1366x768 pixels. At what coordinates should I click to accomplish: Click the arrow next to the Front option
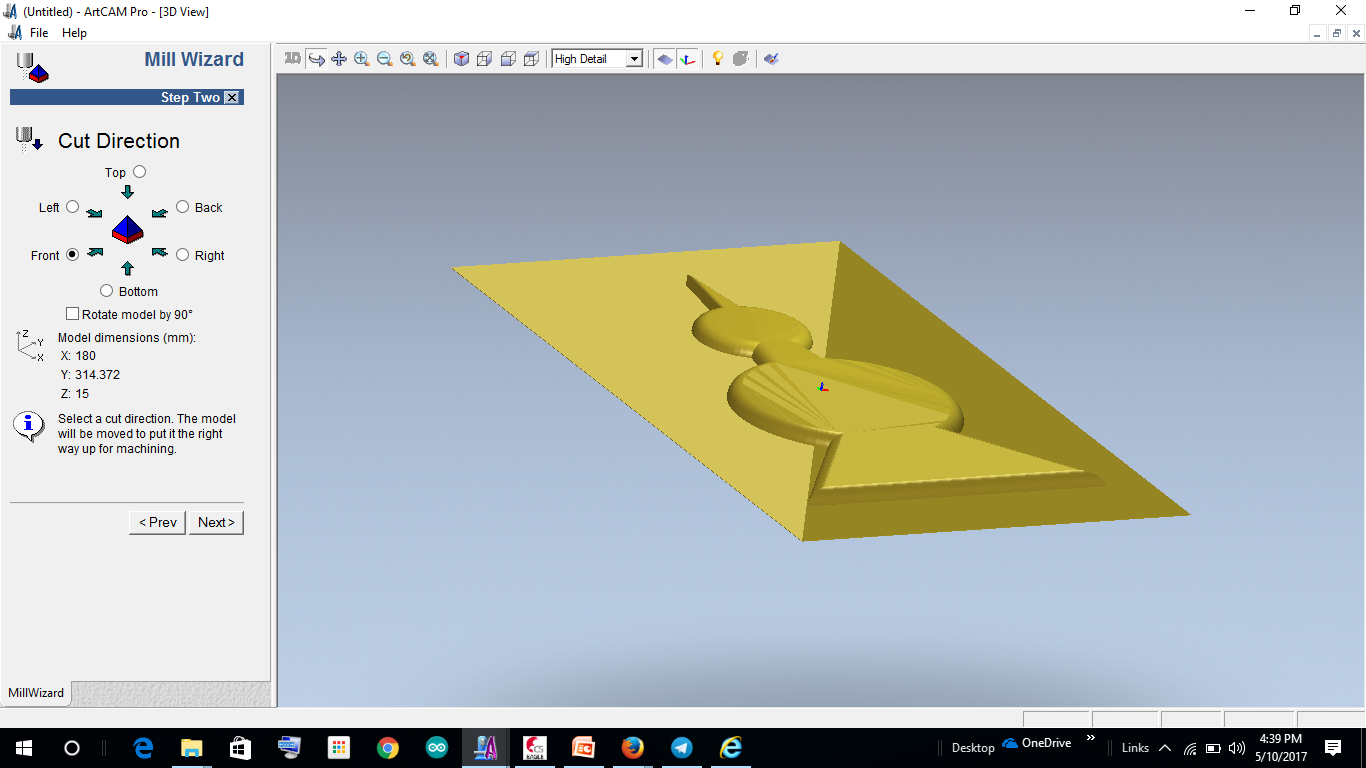click(x=95, y=252)
